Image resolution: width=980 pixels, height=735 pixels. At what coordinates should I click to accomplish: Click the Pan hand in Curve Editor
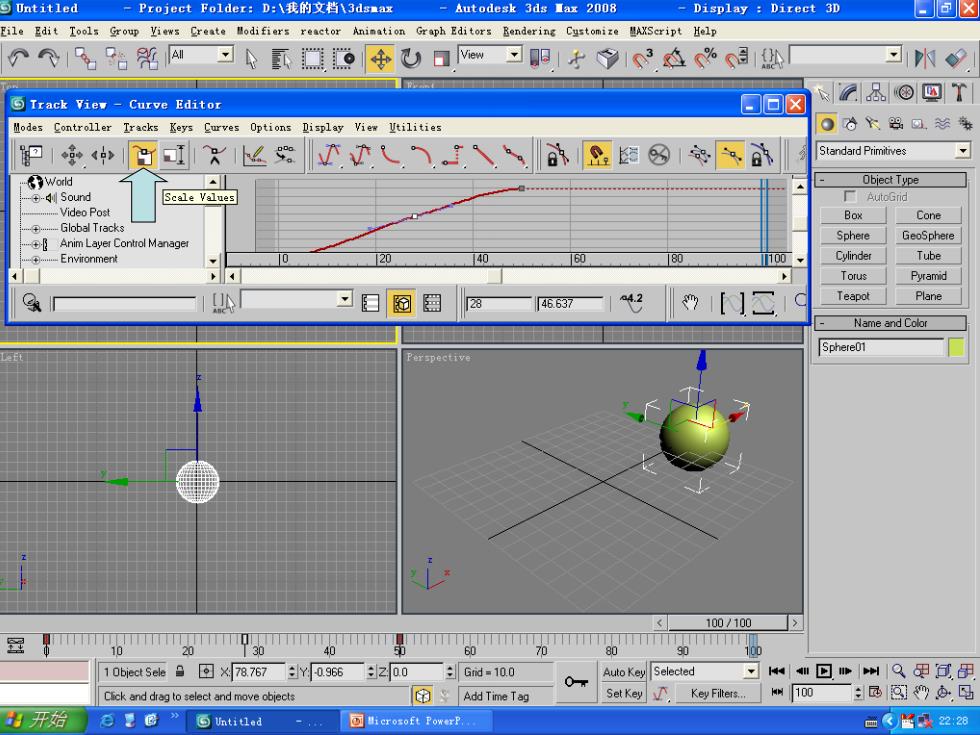tap(689, 303)
